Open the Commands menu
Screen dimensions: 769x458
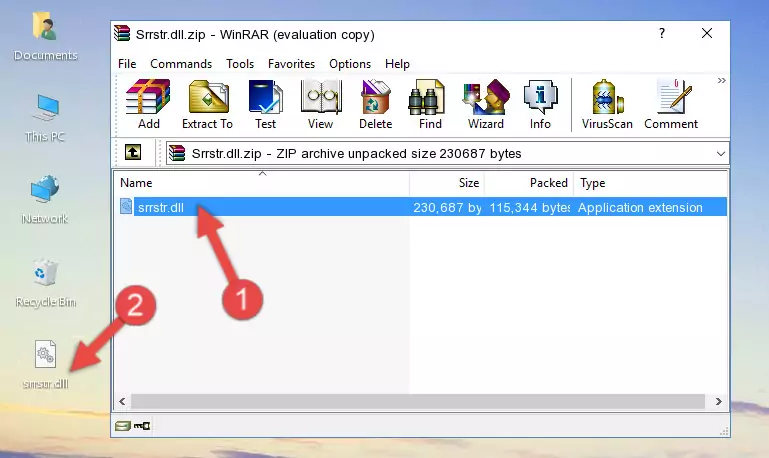tap(181, 64)
